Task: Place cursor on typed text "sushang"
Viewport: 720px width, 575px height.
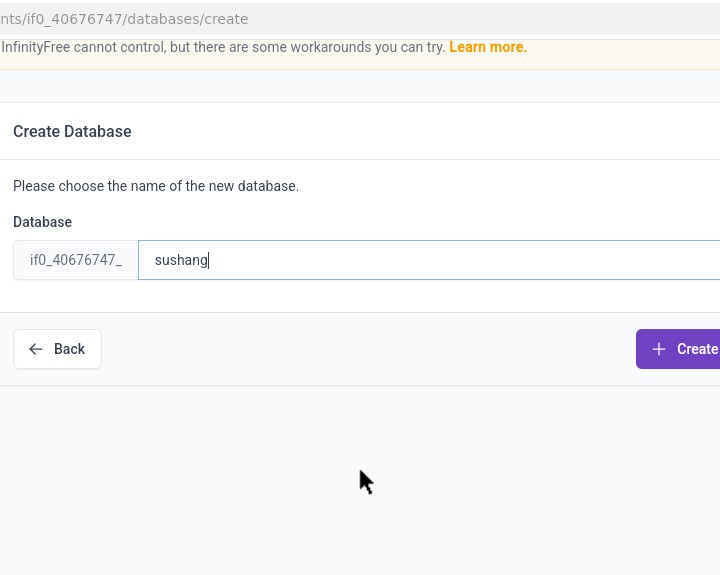Action: coord(181,260)
